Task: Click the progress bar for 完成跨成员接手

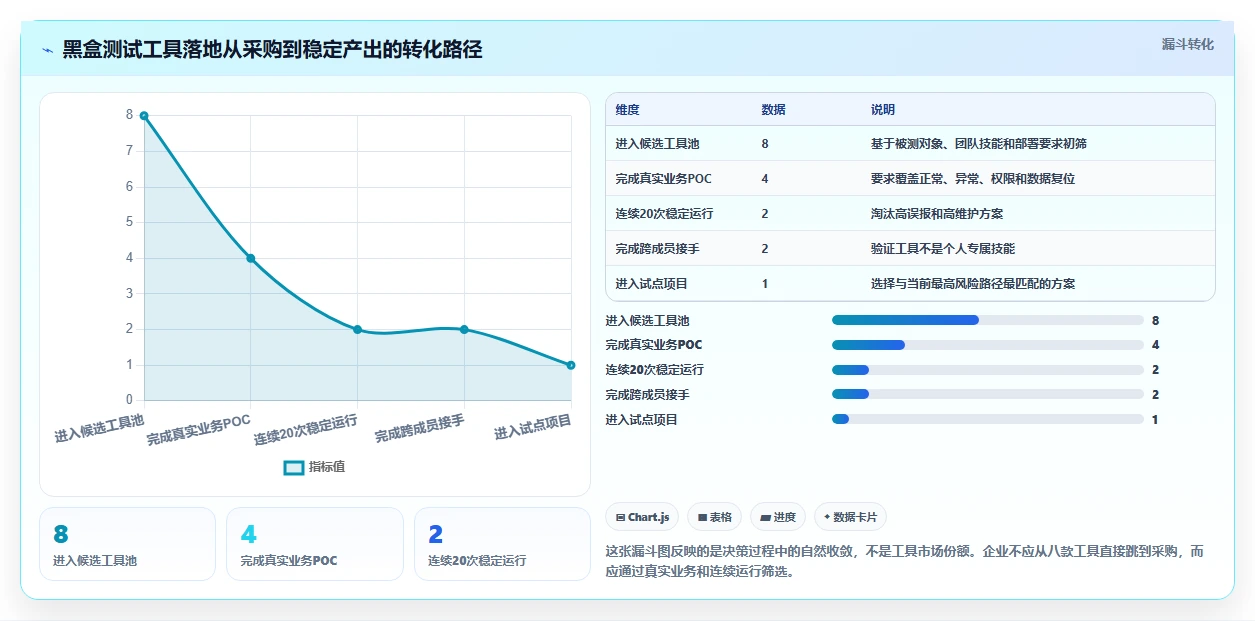Action: click(x=988, y=395)
